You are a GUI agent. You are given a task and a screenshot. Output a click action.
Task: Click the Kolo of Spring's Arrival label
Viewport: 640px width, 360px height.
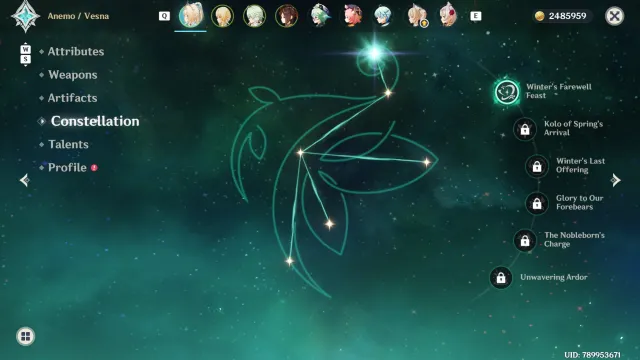[x=573, y=128]
